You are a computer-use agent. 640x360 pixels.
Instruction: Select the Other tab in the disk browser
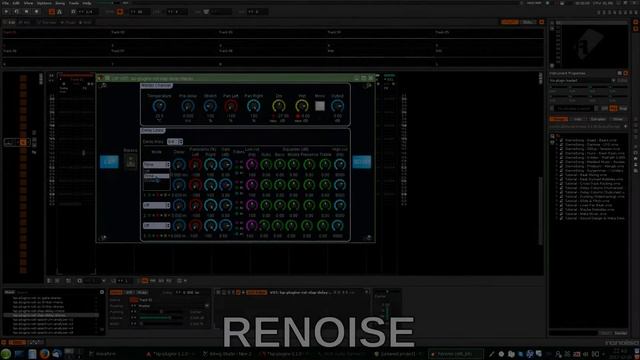click(618, 119)
